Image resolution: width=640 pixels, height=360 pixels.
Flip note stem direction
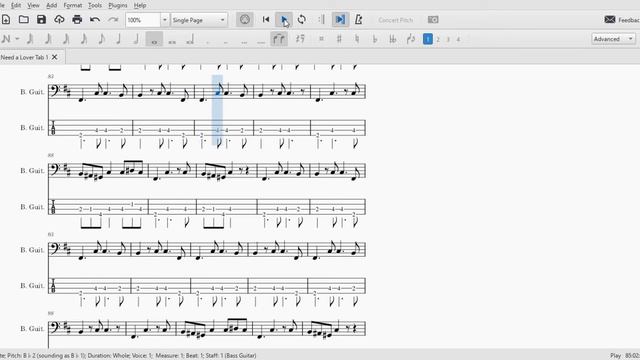click(x=411, y=39)
